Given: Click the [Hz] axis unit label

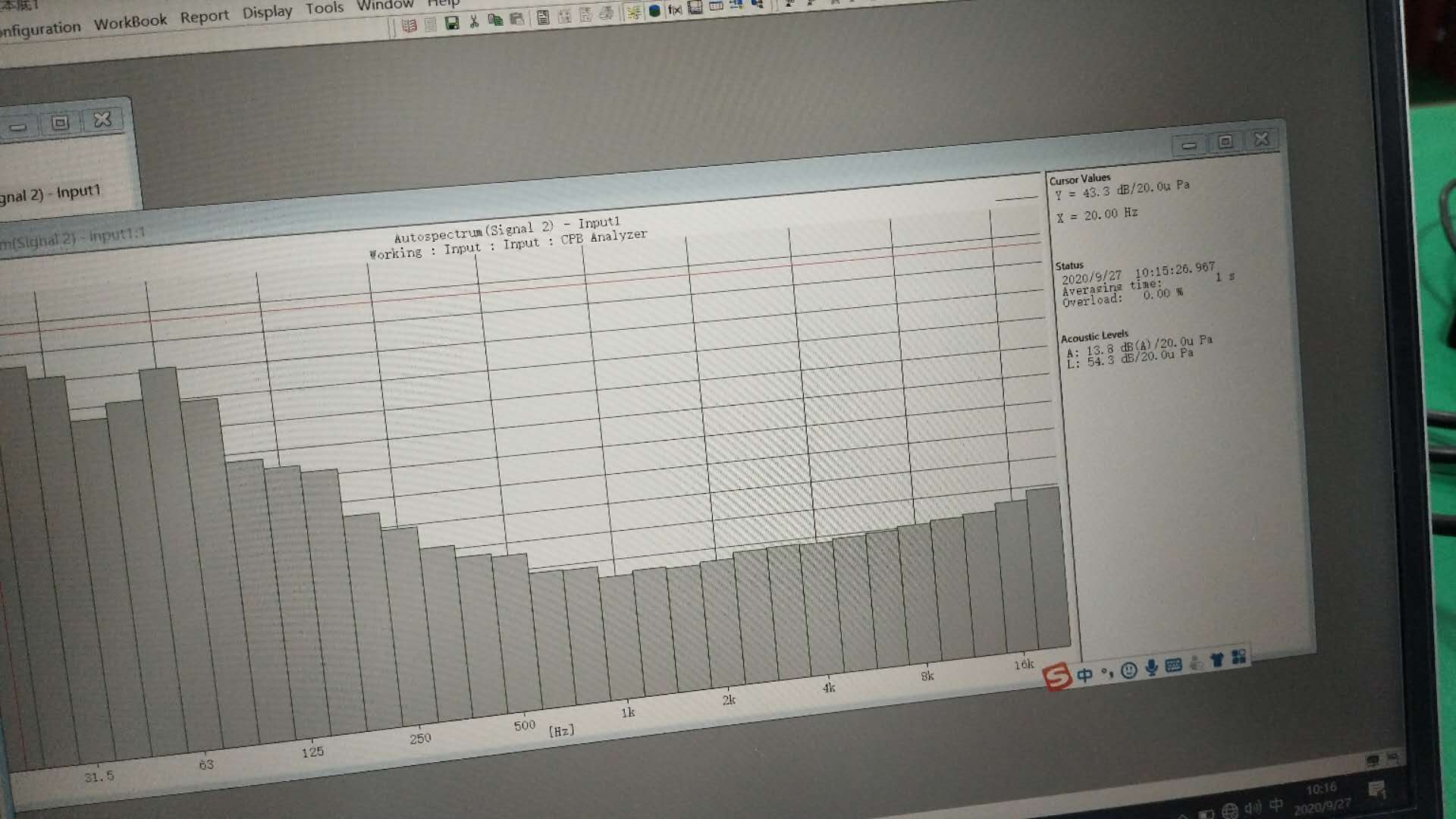Looking at the screenshot, I should tap(561, 730).
